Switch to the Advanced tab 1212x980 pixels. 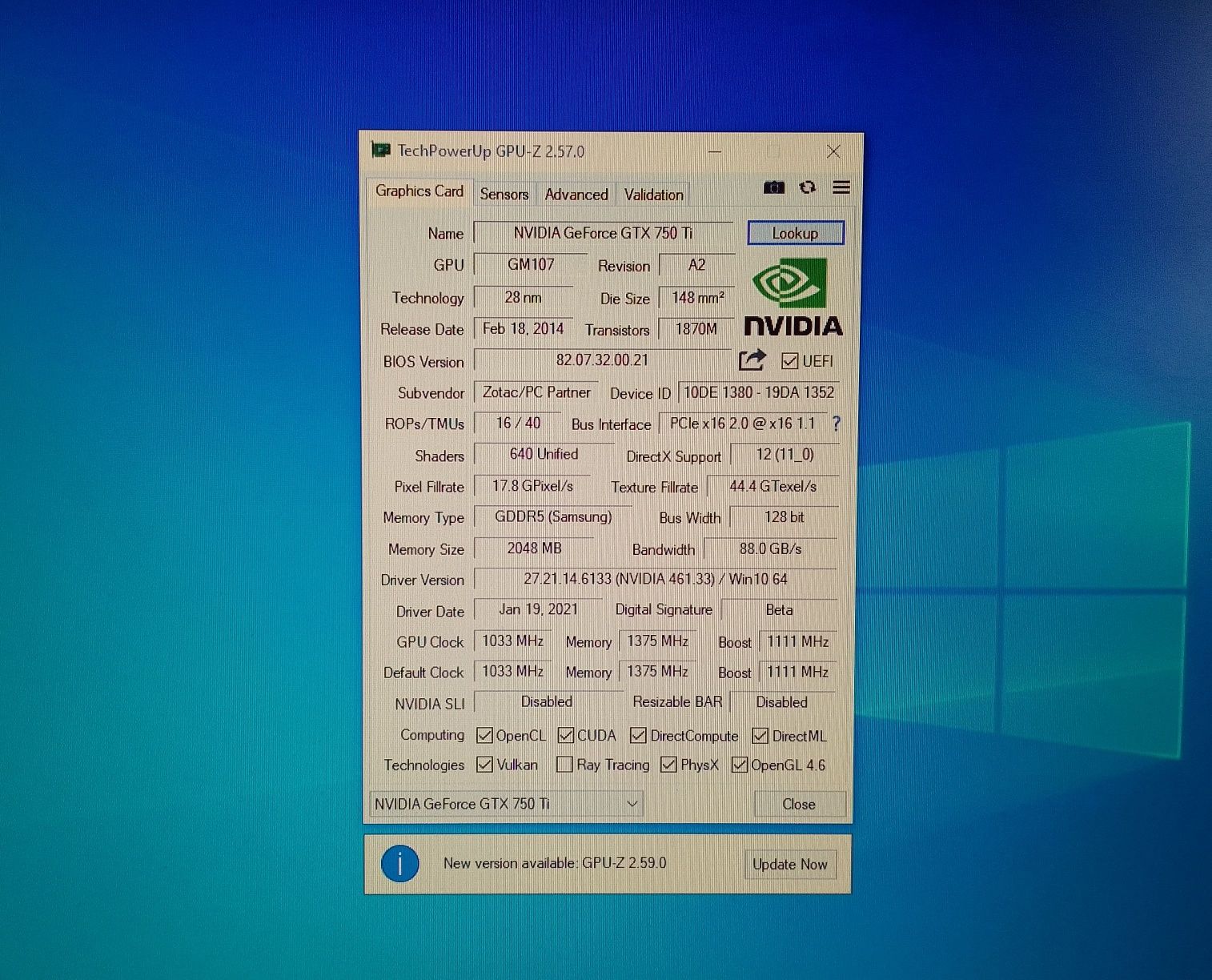[x=576, y=195]
